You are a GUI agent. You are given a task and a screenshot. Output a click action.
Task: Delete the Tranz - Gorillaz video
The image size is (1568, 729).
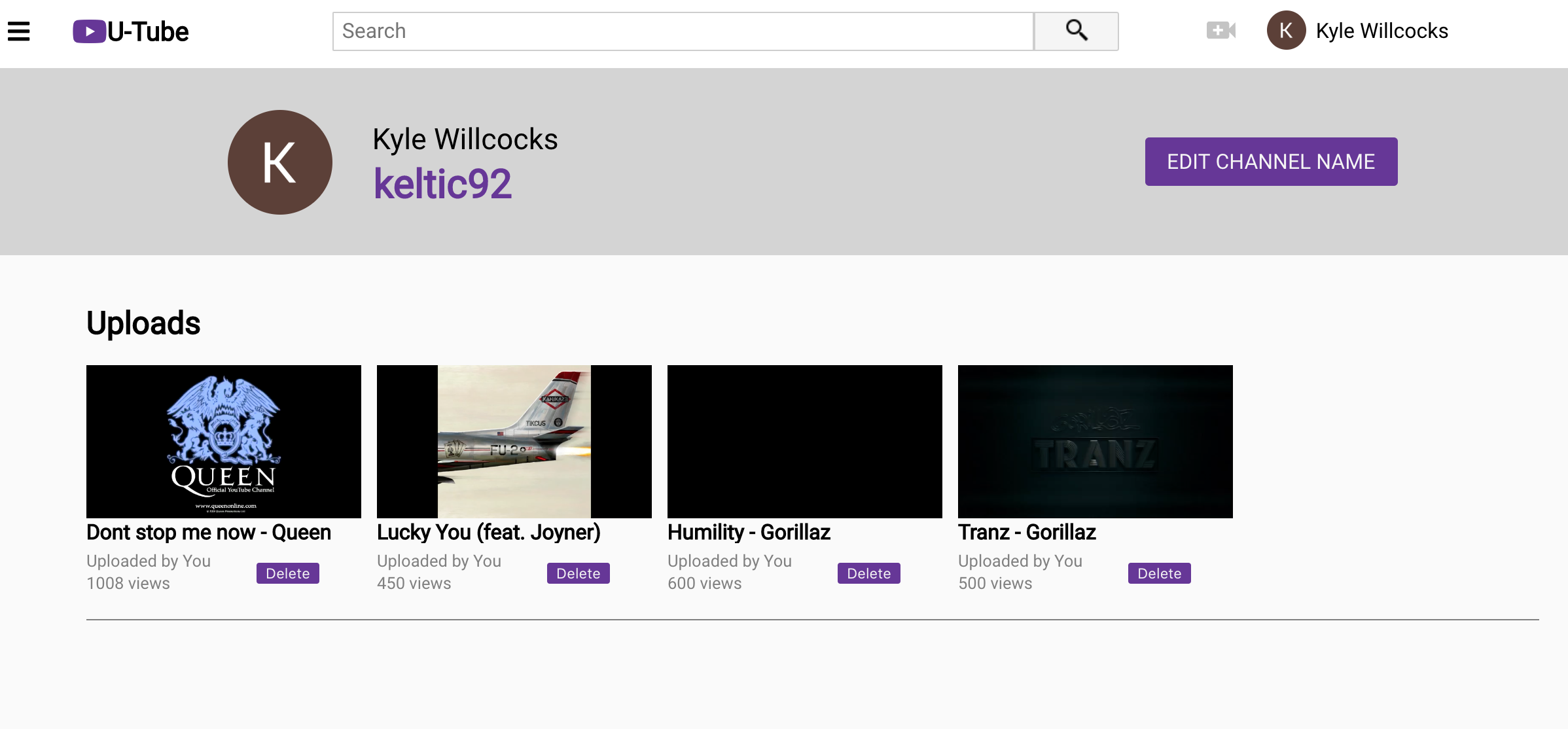[x=1159, y=573]
